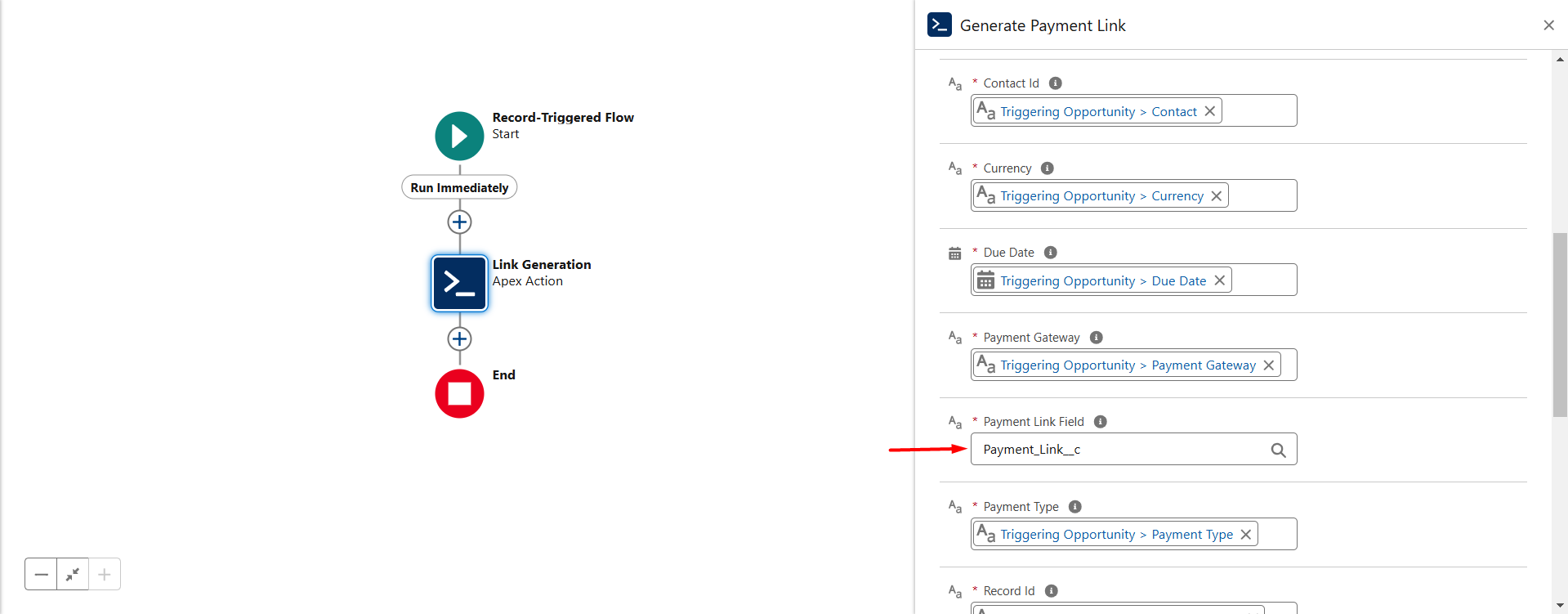This screenshot has height=614, width=1568.
Task: Show info tooltip for Due Date
Action: [x=1051, y=253]
